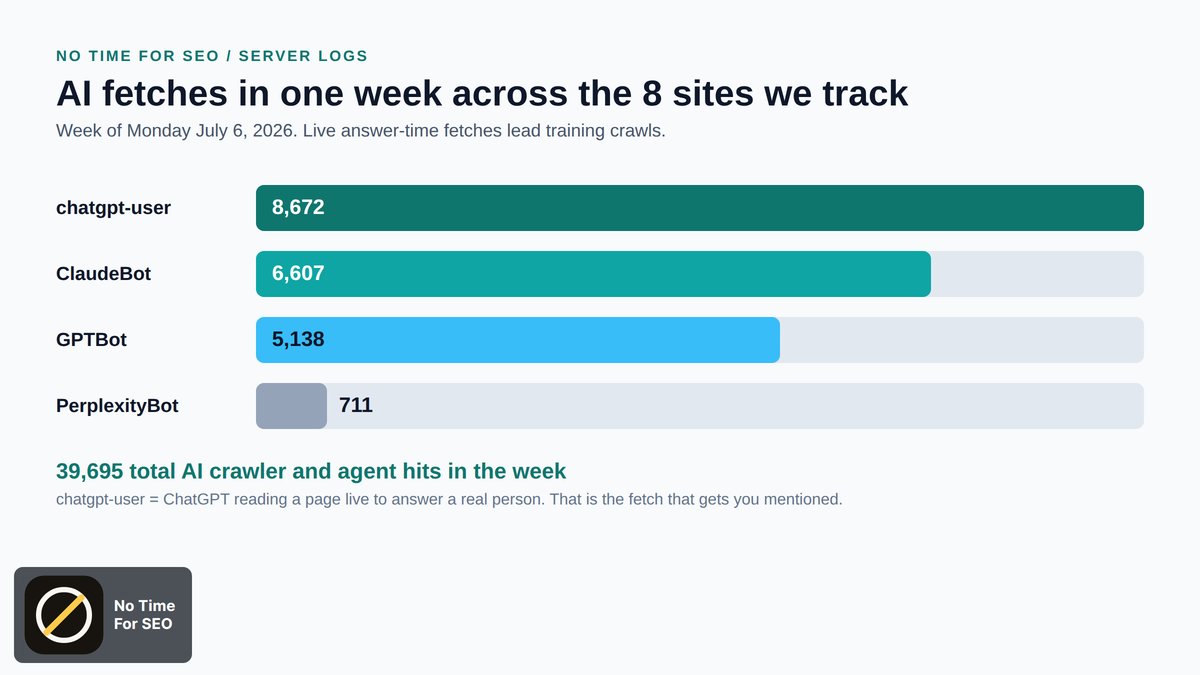Click the PerplexityBot row label
This screenshot has height=675, width=1200.
coord(117,406)
